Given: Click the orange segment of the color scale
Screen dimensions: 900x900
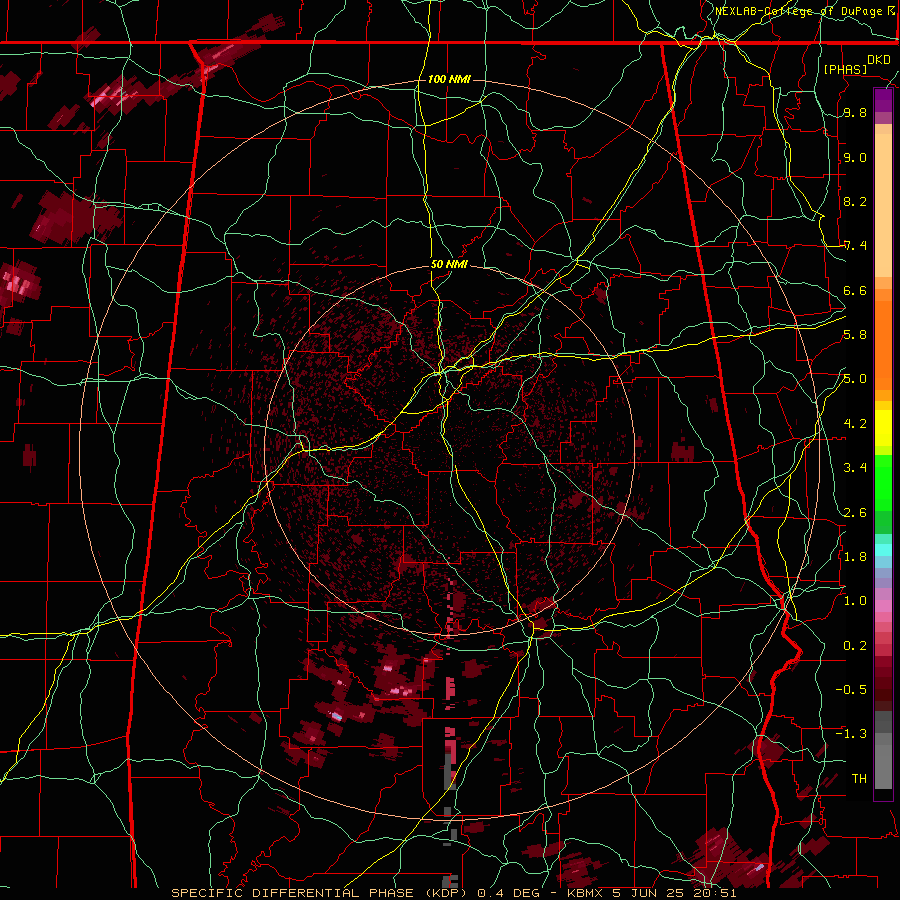Looking at the screenshot, I should (x=883, y=344).
